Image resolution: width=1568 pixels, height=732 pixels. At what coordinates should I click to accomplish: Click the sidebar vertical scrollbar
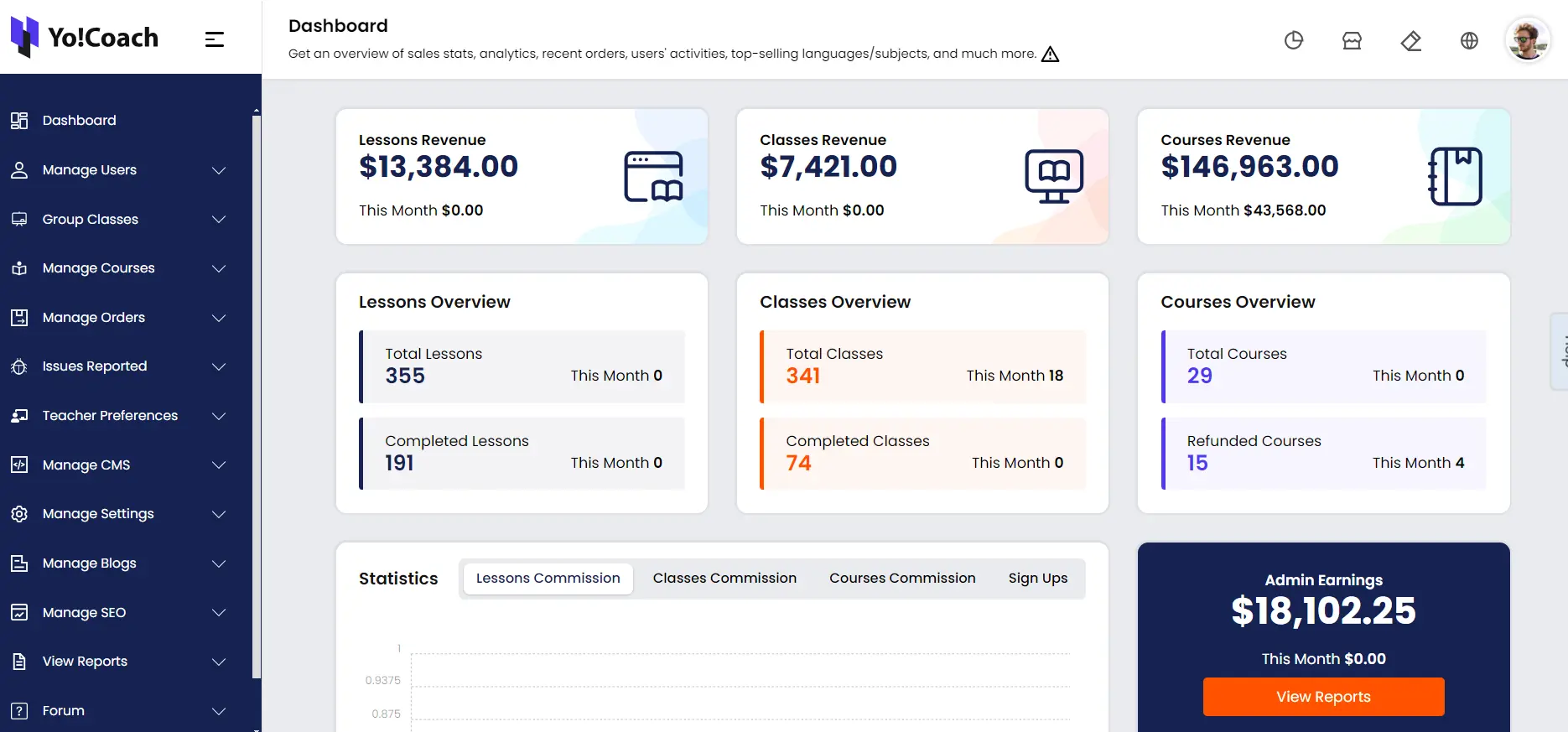point(256,394)
